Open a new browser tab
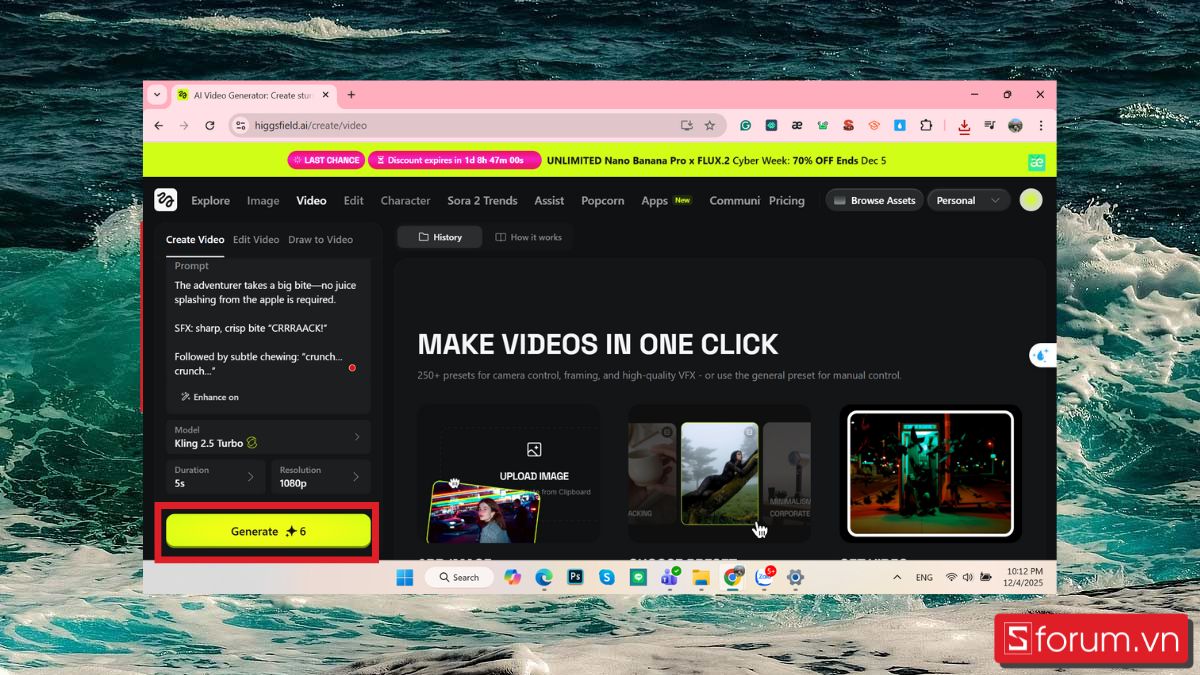This screenshot has height=675, width=1200. pos(351,95)
